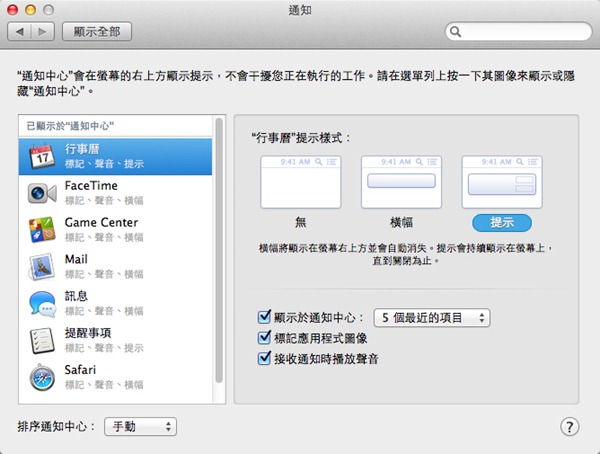Open the 5 個最近的項目 dropdown
This screenshot has height=454, width=600.
coord(432,318)
